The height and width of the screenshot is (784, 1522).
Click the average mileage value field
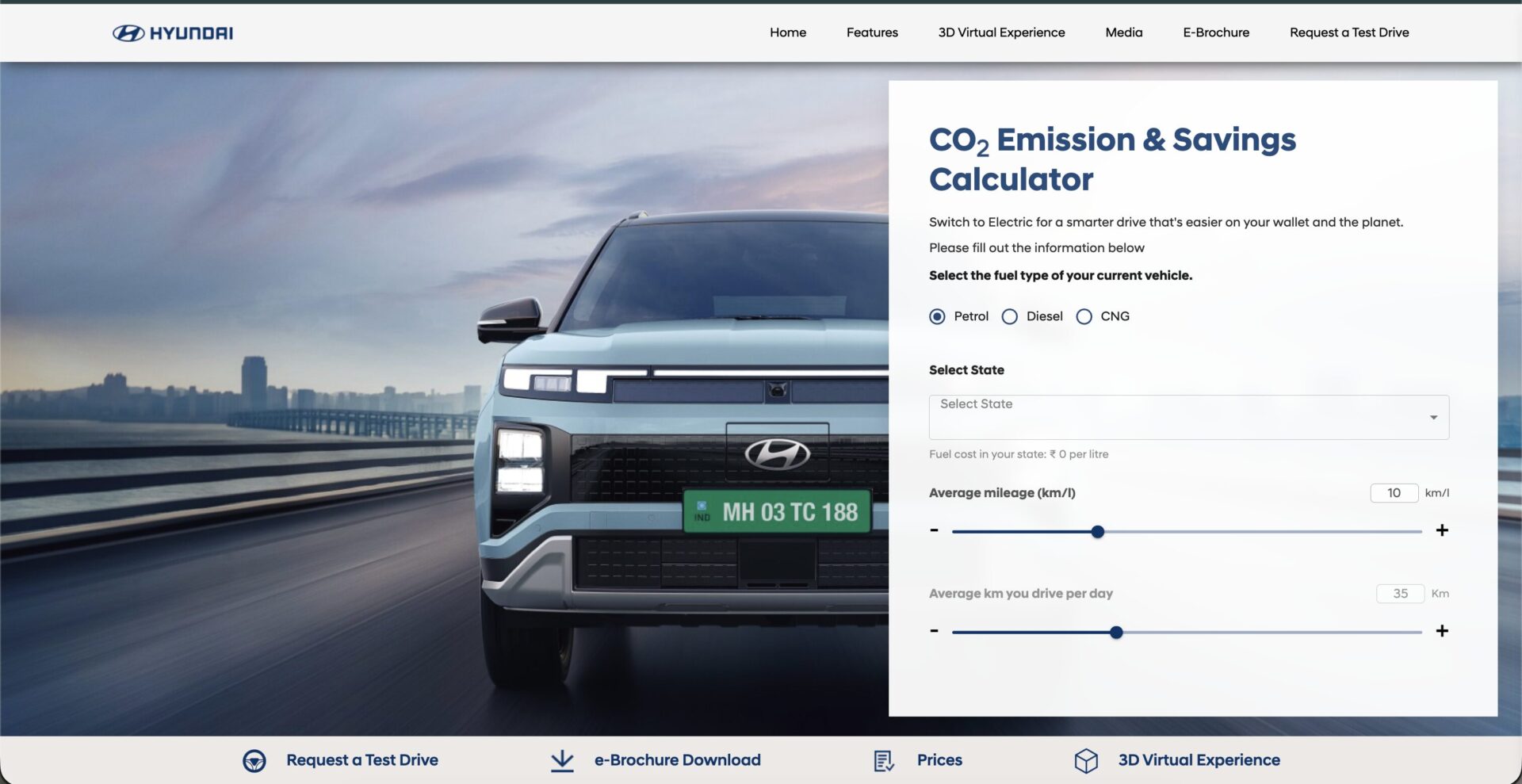(1394, 493)
